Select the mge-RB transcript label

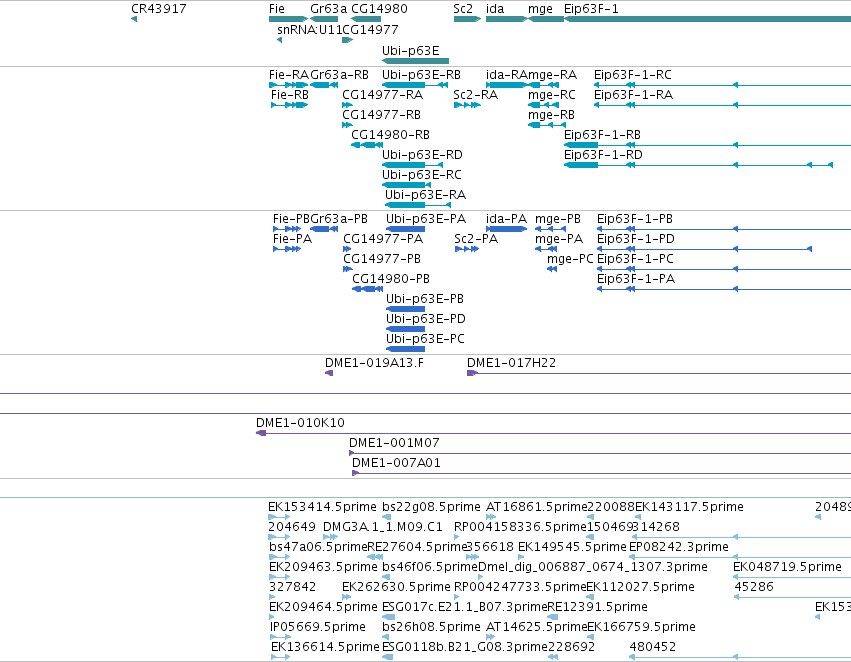pyautogui.click(x=551, y=114)
